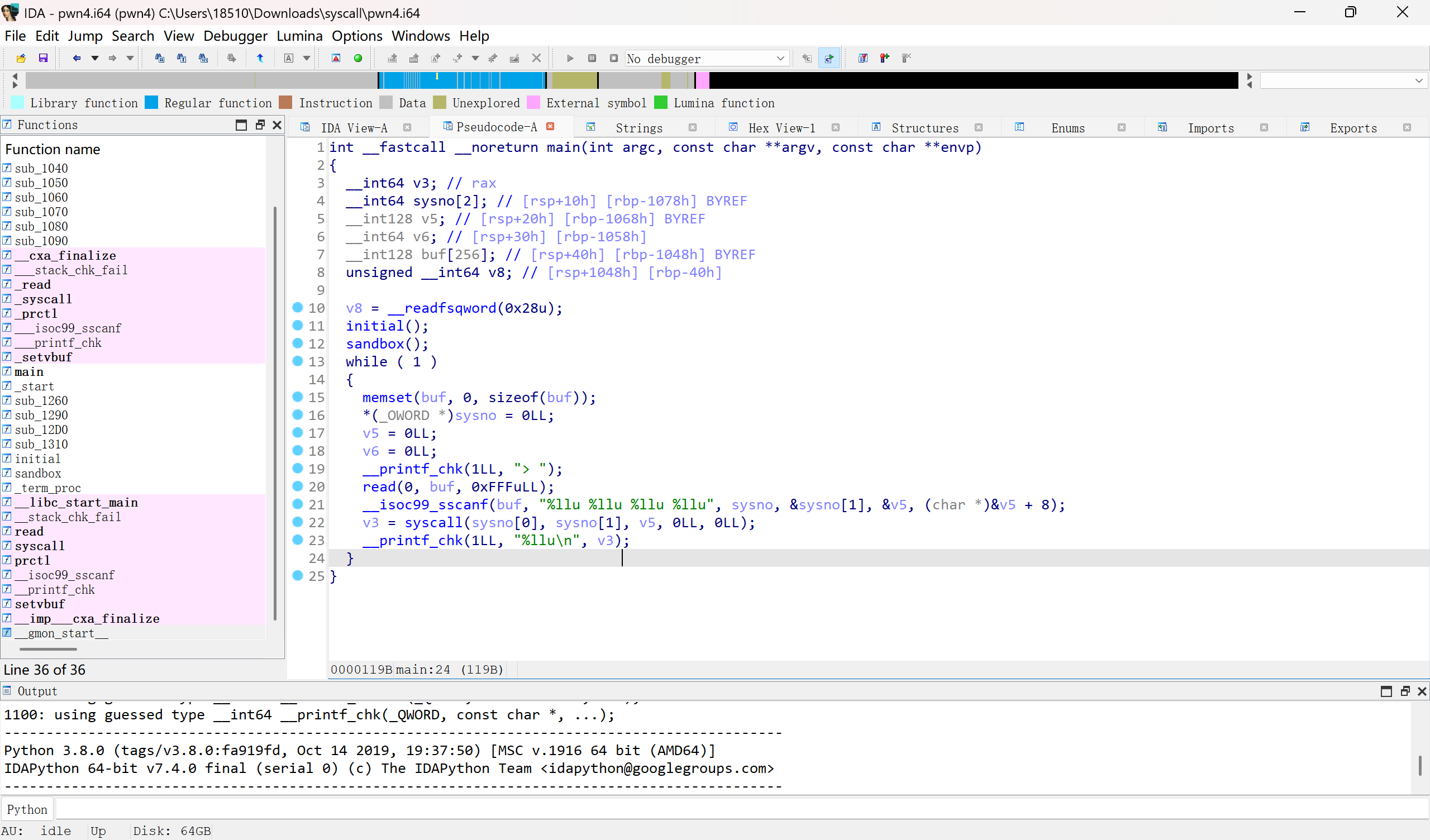This screenshot has height=840, width=1430.
Task: Open the back-history dropdown arrow
Action: pyautogui.click(x=95, y=58)
